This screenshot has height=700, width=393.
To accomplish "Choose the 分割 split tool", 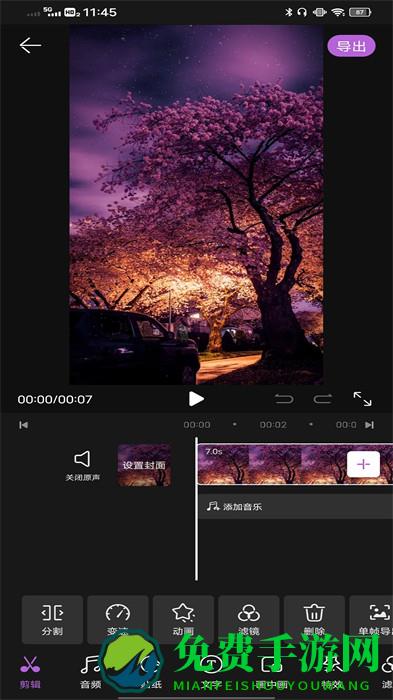I will point(52,619).
